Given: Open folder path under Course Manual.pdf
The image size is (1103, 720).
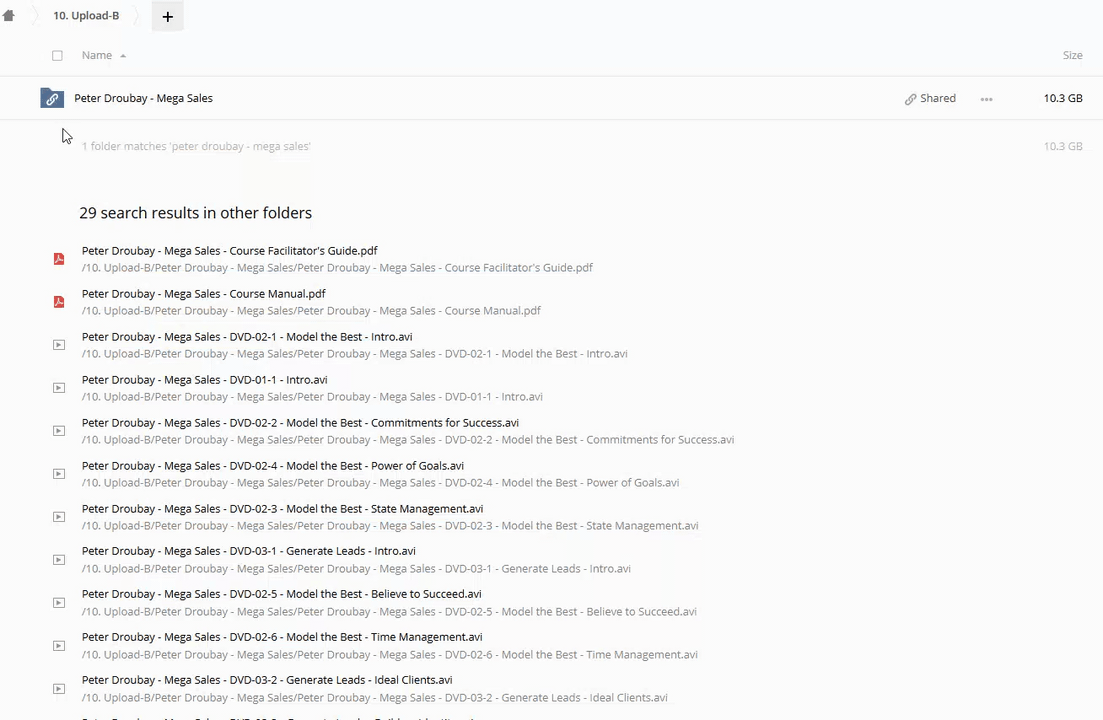Looking at the screenshot, I should pyautogui.click(x=310, y=311).
